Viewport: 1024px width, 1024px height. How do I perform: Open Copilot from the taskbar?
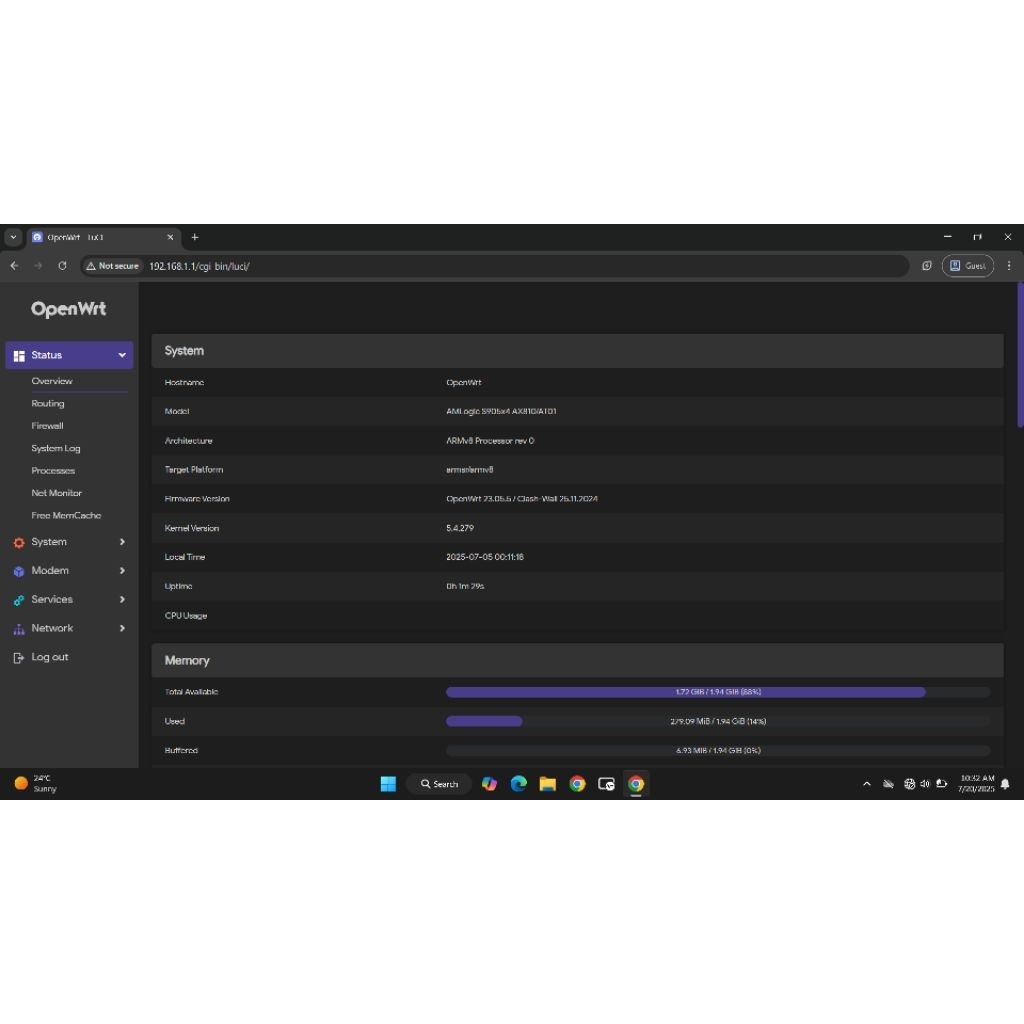[x=489, y=784]
